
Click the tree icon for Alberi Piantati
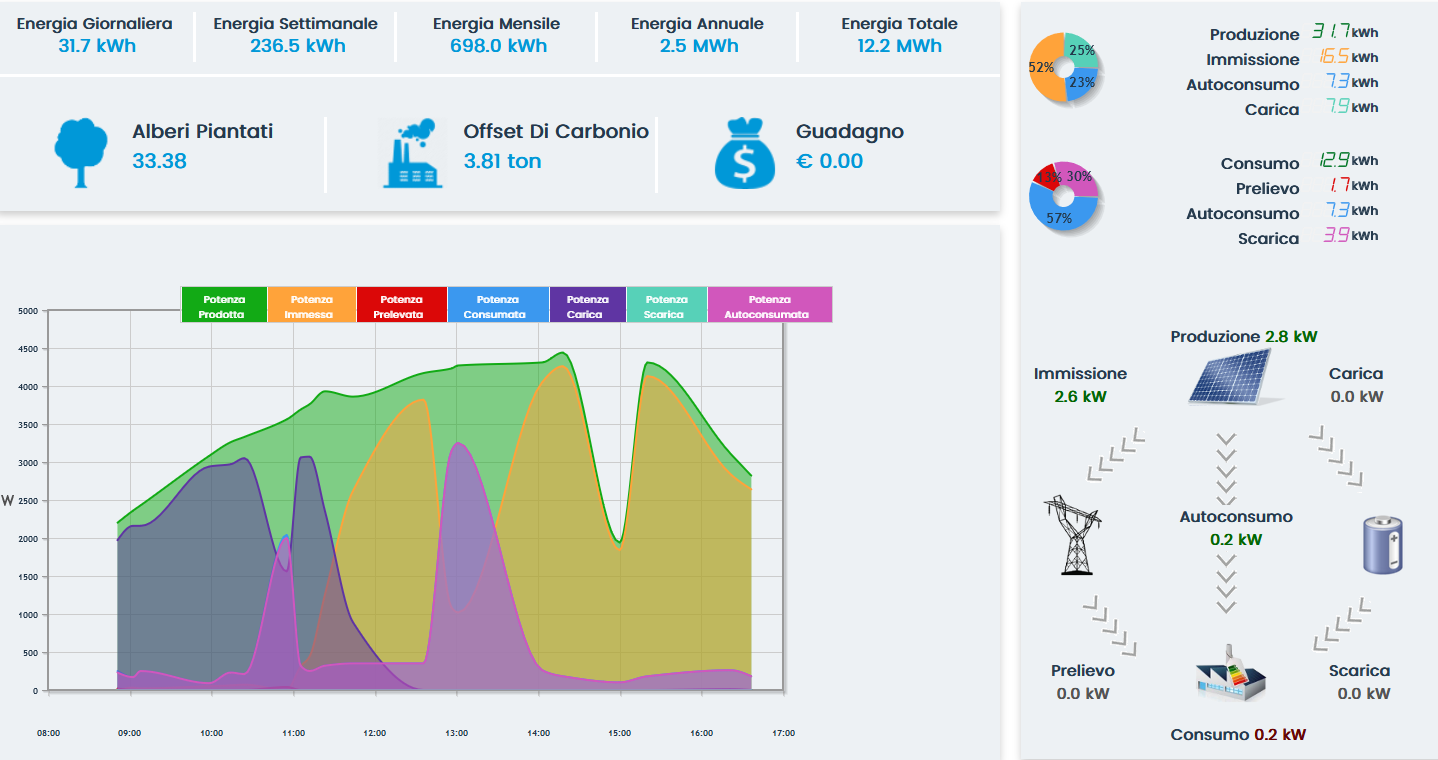coord(80,153)
